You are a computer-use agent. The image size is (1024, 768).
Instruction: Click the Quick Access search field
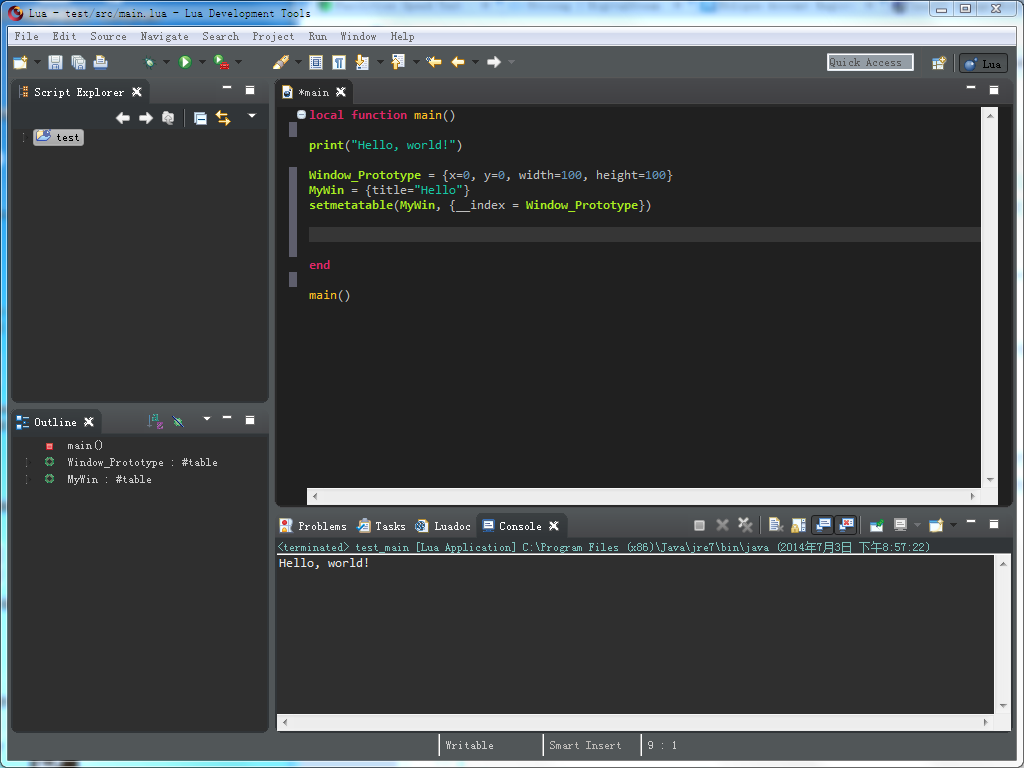870,62
